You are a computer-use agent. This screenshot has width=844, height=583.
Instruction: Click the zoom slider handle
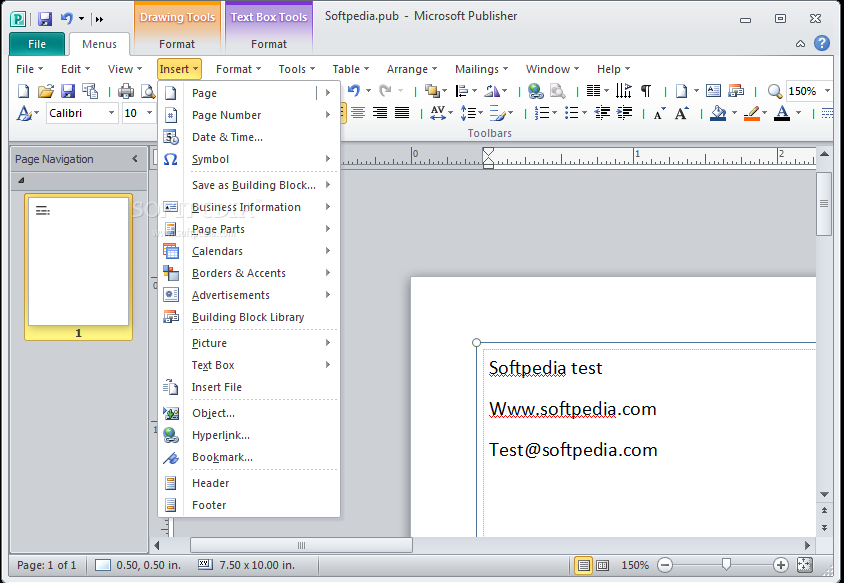(x=726, y=564)
